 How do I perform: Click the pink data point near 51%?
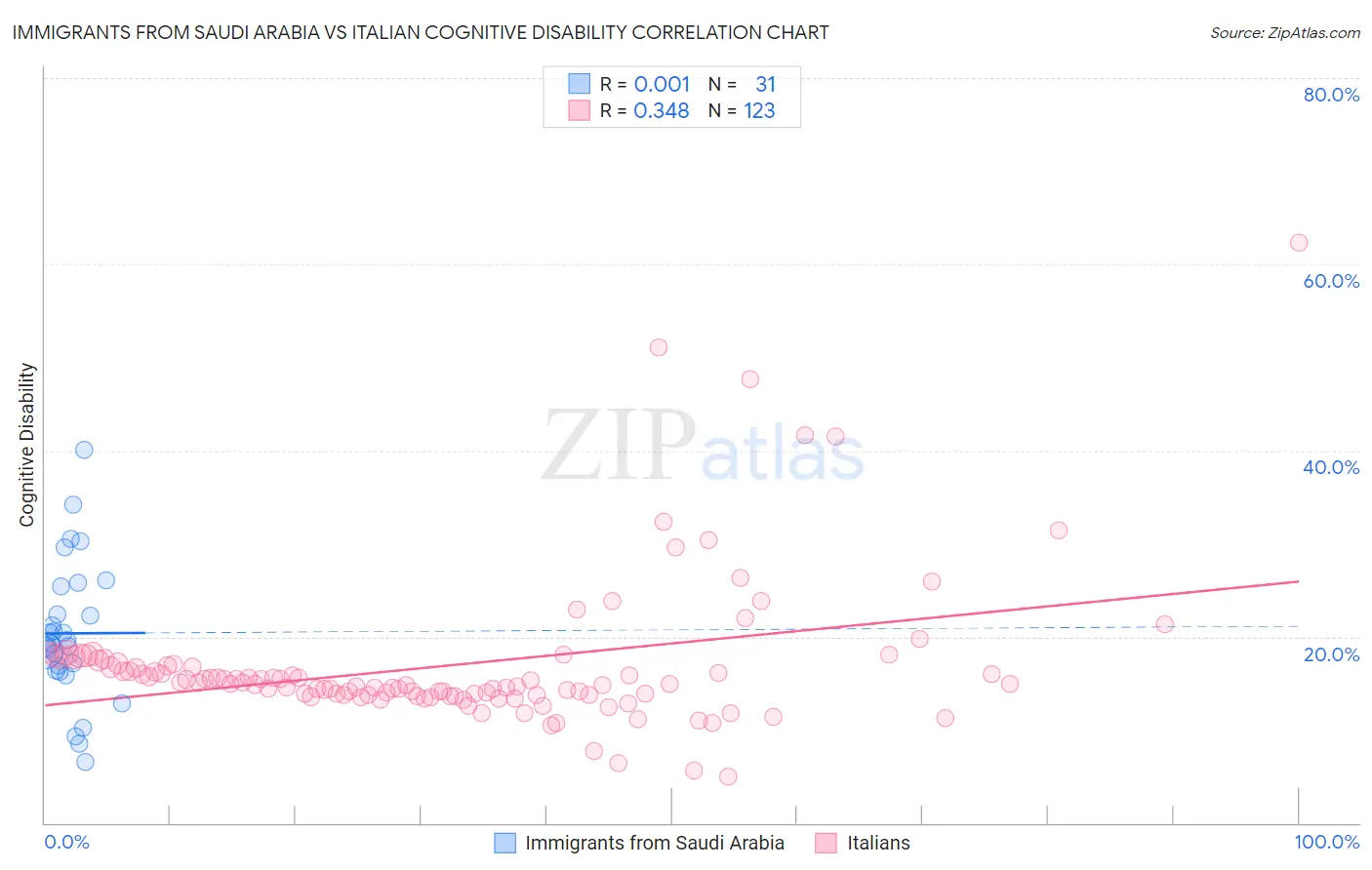pos(659,347)
